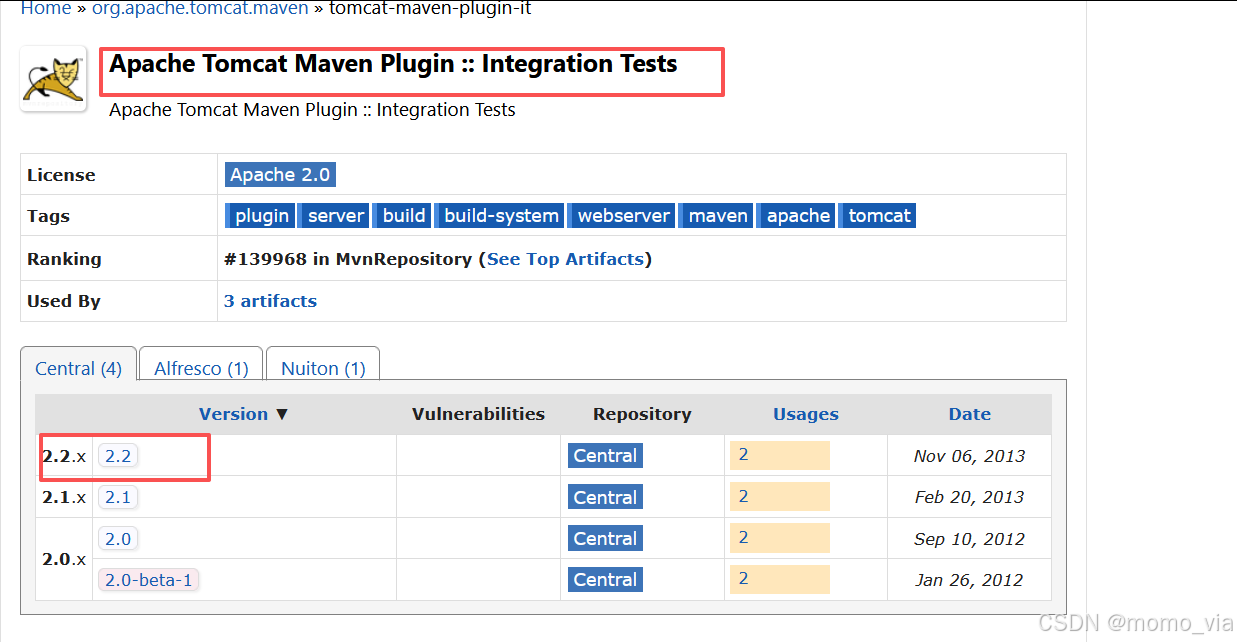Click the artifact description subtitle text
The width and height of the screenshot is (1237, 642).
point(312,110)
